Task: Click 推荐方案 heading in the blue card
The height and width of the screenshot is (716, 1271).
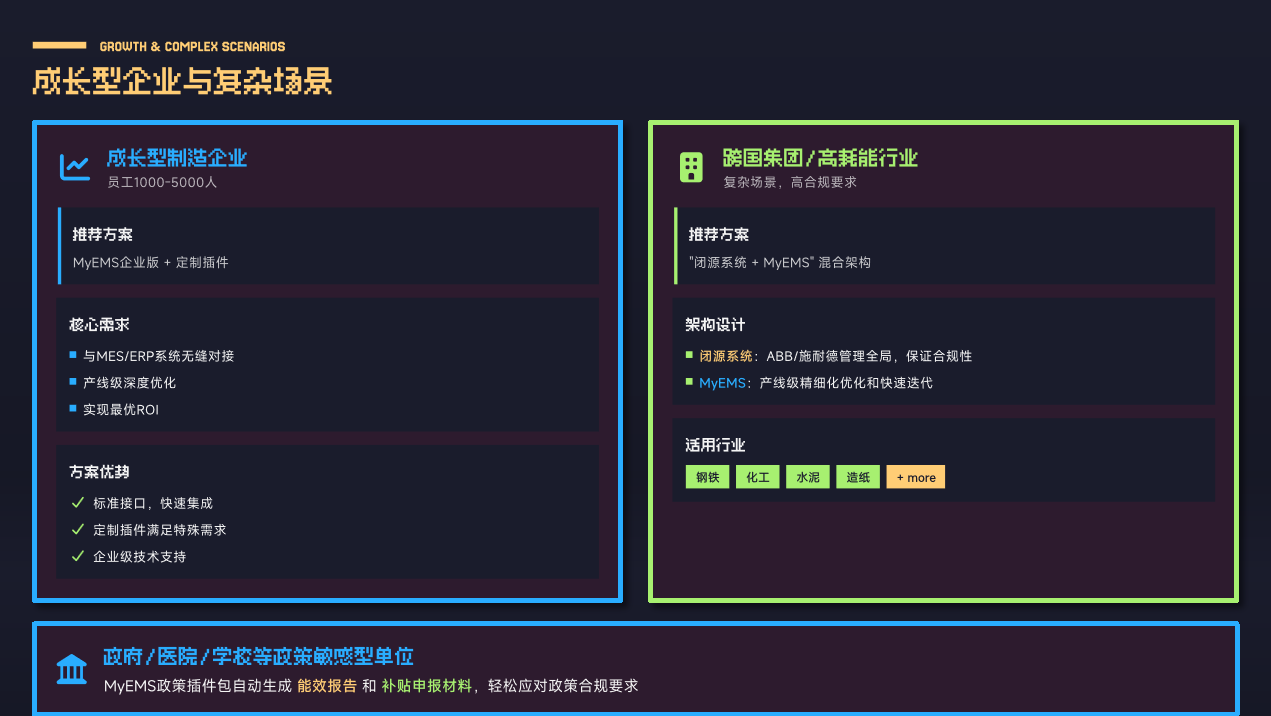Action: tap(102, 234)
